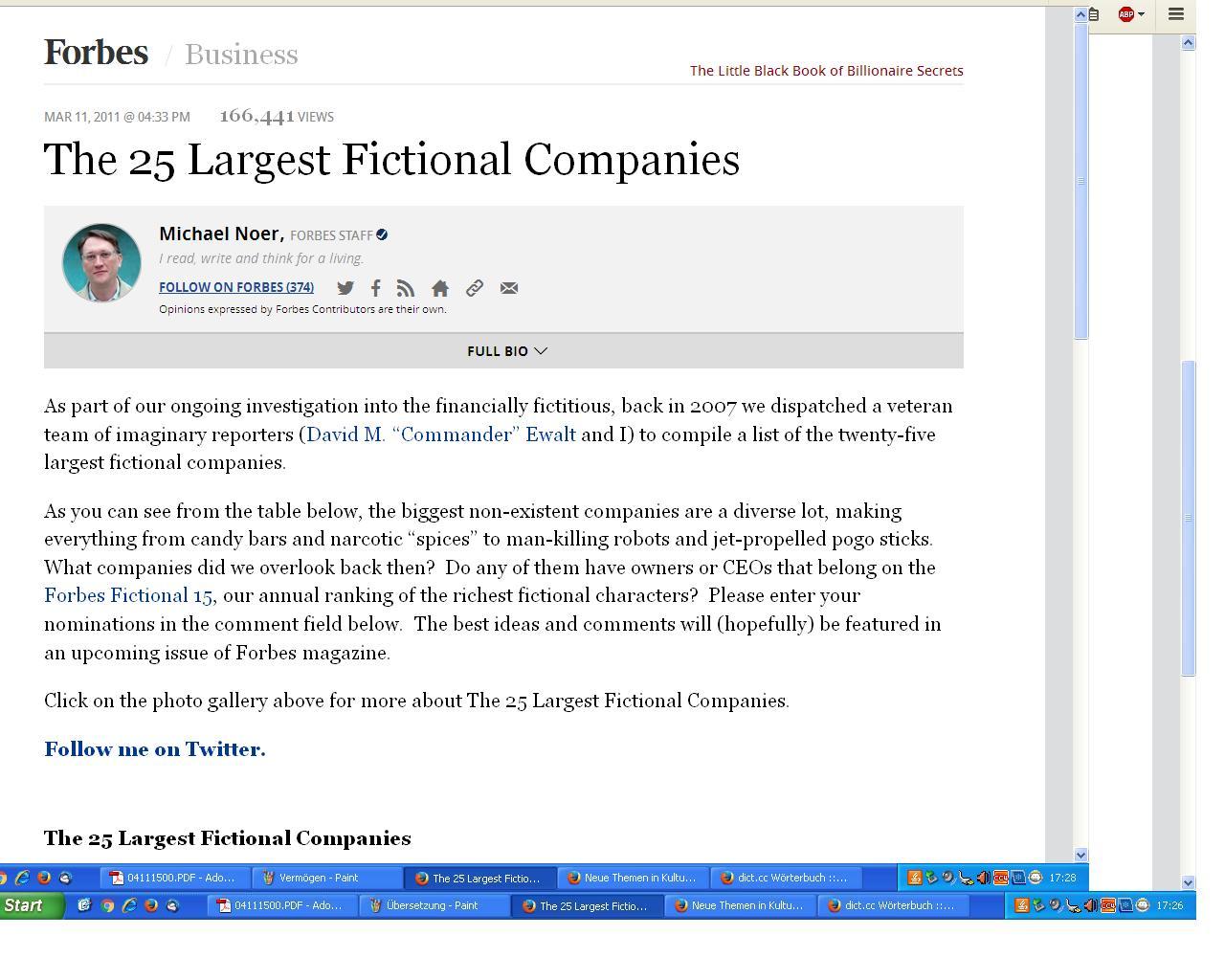Click the 17:26 taskbar clock
1225x980 pixels.
[1169, 905]
